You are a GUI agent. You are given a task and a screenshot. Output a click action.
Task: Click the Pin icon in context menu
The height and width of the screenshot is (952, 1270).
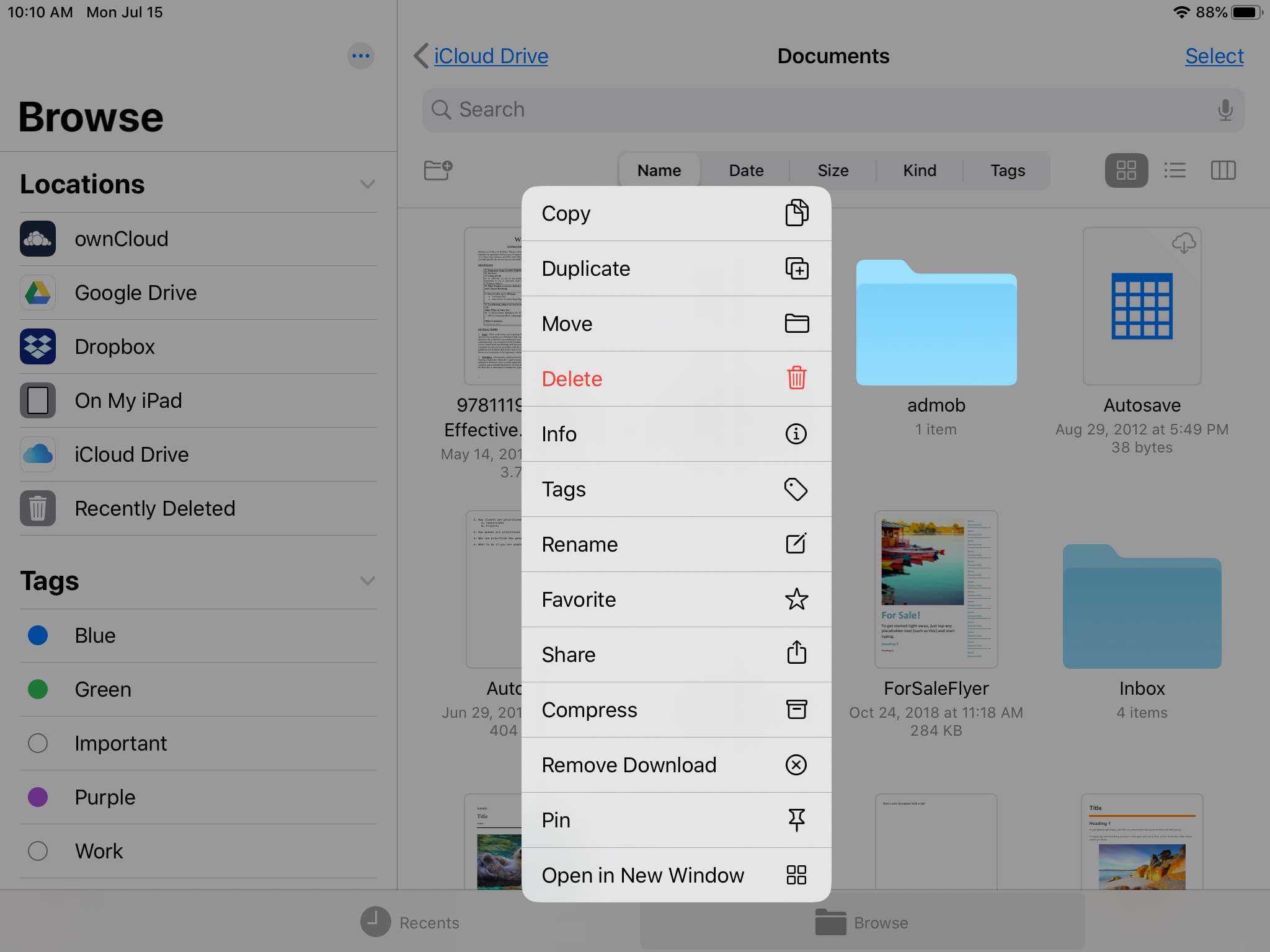(x=796, y=820)
